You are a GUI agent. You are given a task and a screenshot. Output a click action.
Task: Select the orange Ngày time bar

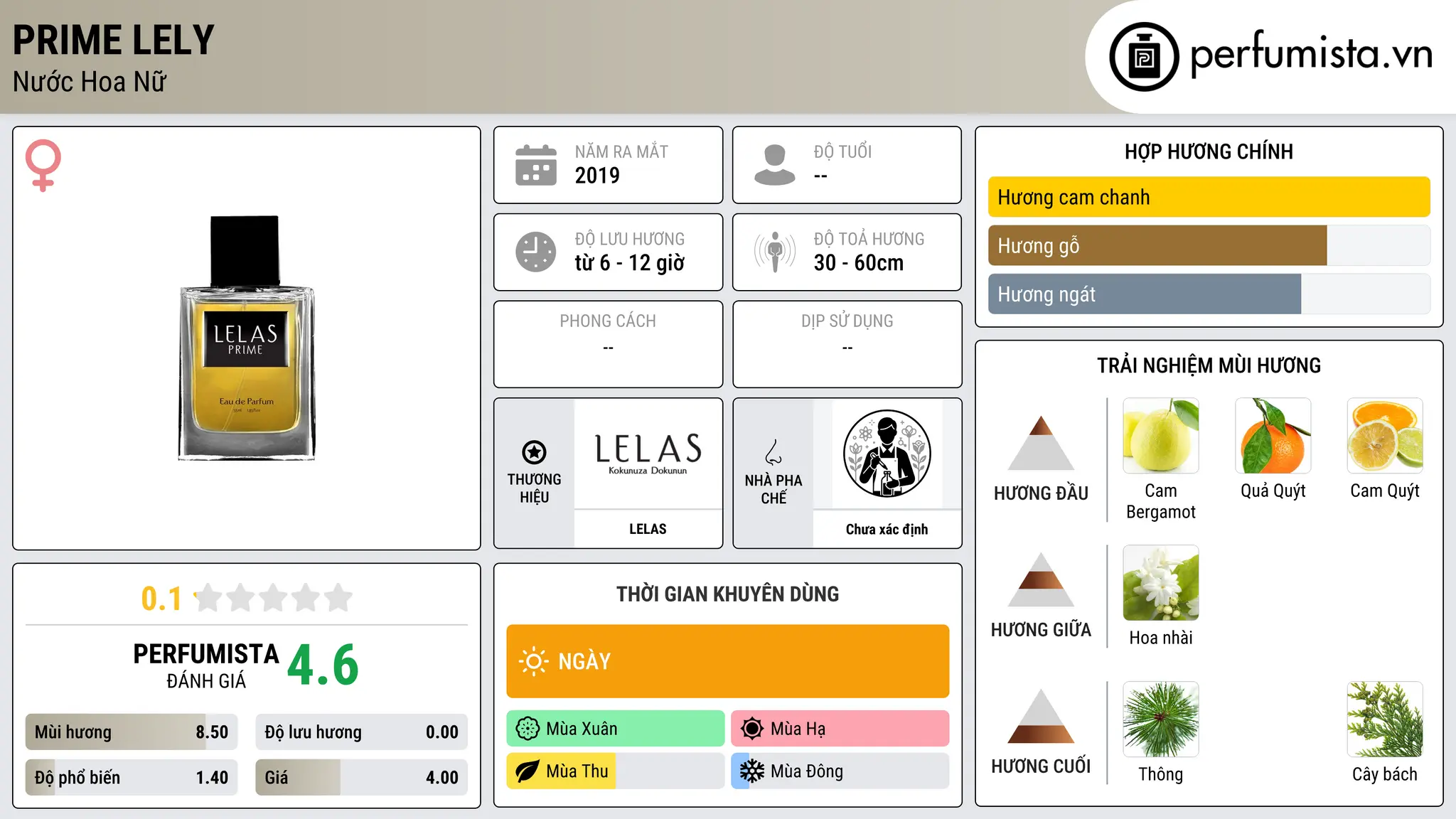pos(727,661)
